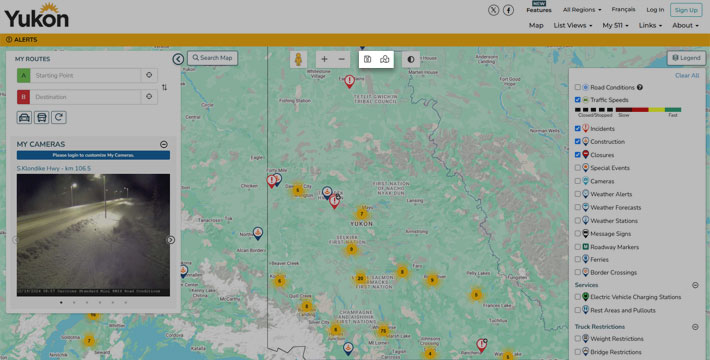Enable the Road Conditions layer checkbox

[x=577, y=87]
